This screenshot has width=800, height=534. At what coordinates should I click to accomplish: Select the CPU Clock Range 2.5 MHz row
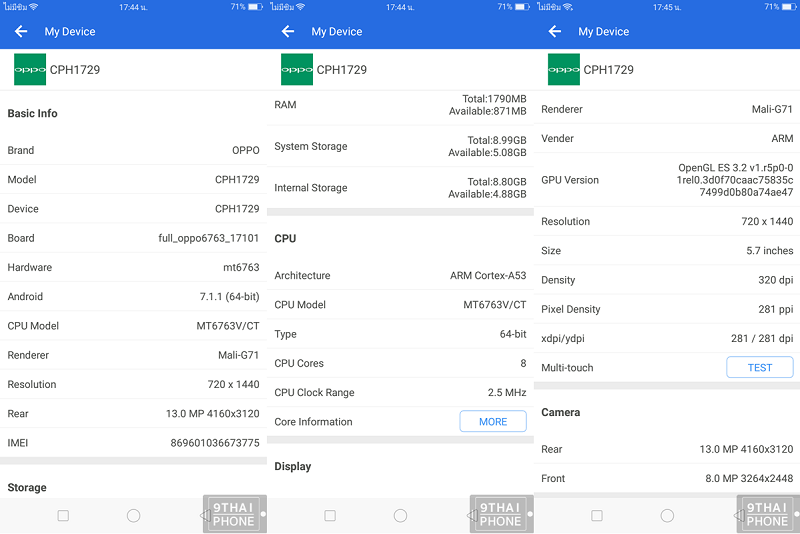[x=400, y=392]
